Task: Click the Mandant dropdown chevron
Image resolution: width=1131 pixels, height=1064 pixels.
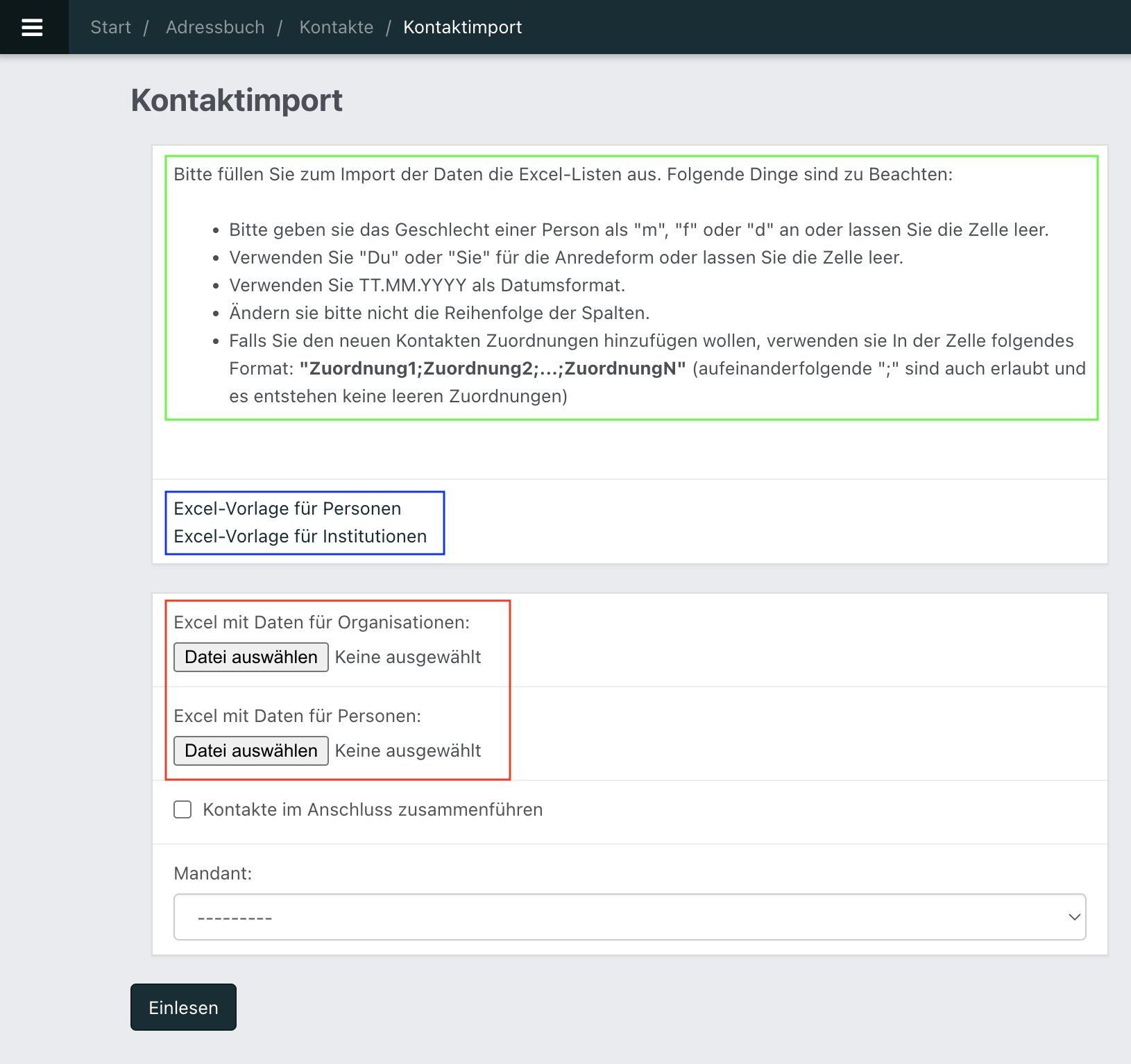Action: (x=1073, y=917)
